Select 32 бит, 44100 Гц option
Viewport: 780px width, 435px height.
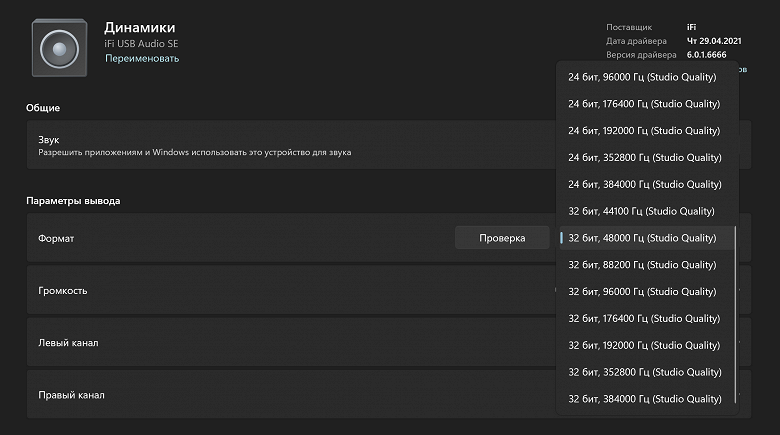(x=641, y=211)
